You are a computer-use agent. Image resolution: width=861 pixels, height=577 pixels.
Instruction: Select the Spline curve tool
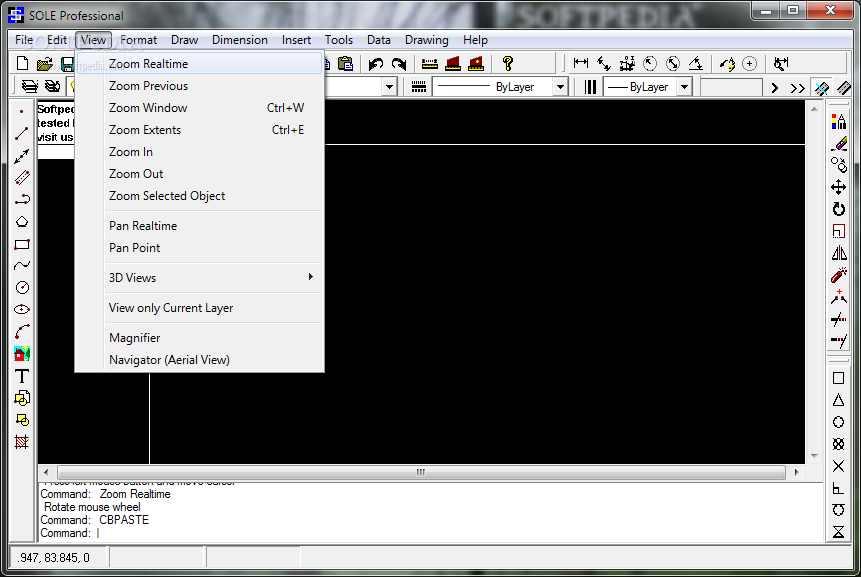tap(22, 266)
